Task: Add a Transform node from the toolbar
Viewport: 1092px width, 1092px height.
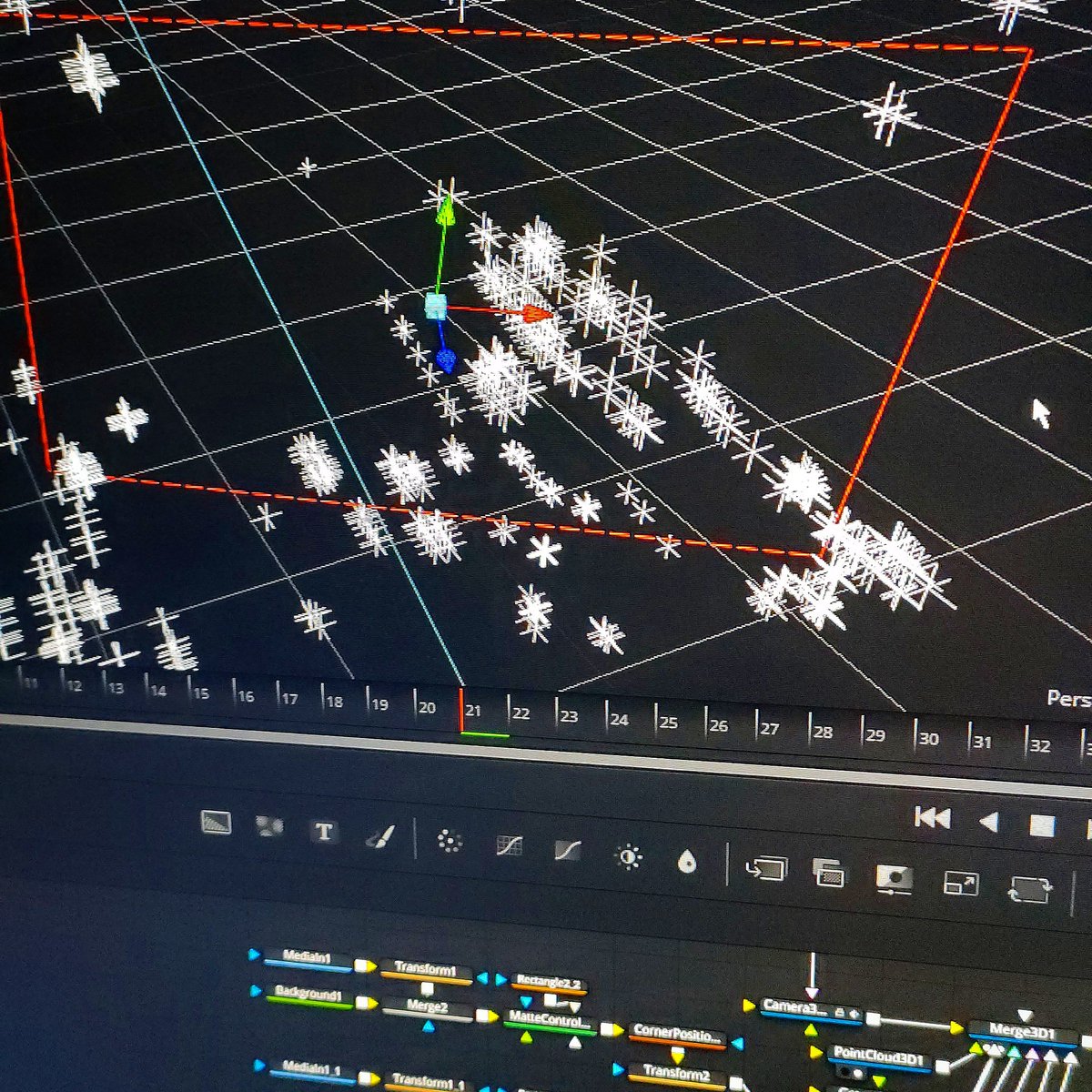Action: pyautogui.click(x=1031, y=889)
